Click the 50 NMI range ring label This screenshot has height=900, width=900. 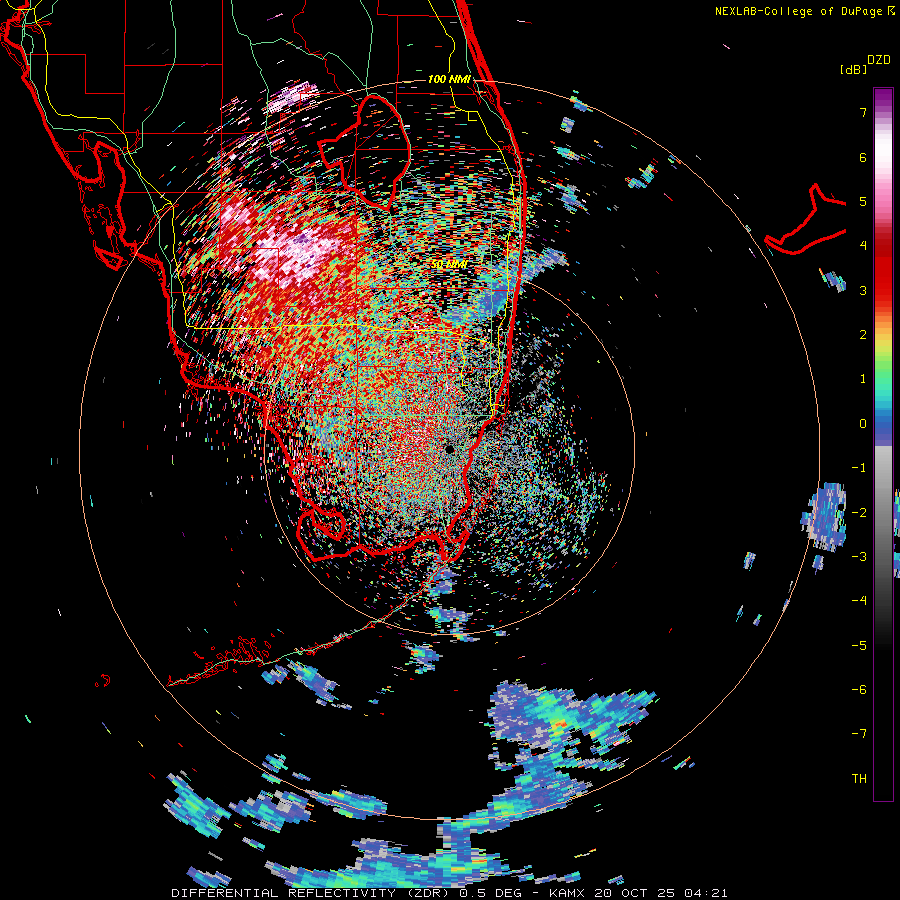coord(449,264)
